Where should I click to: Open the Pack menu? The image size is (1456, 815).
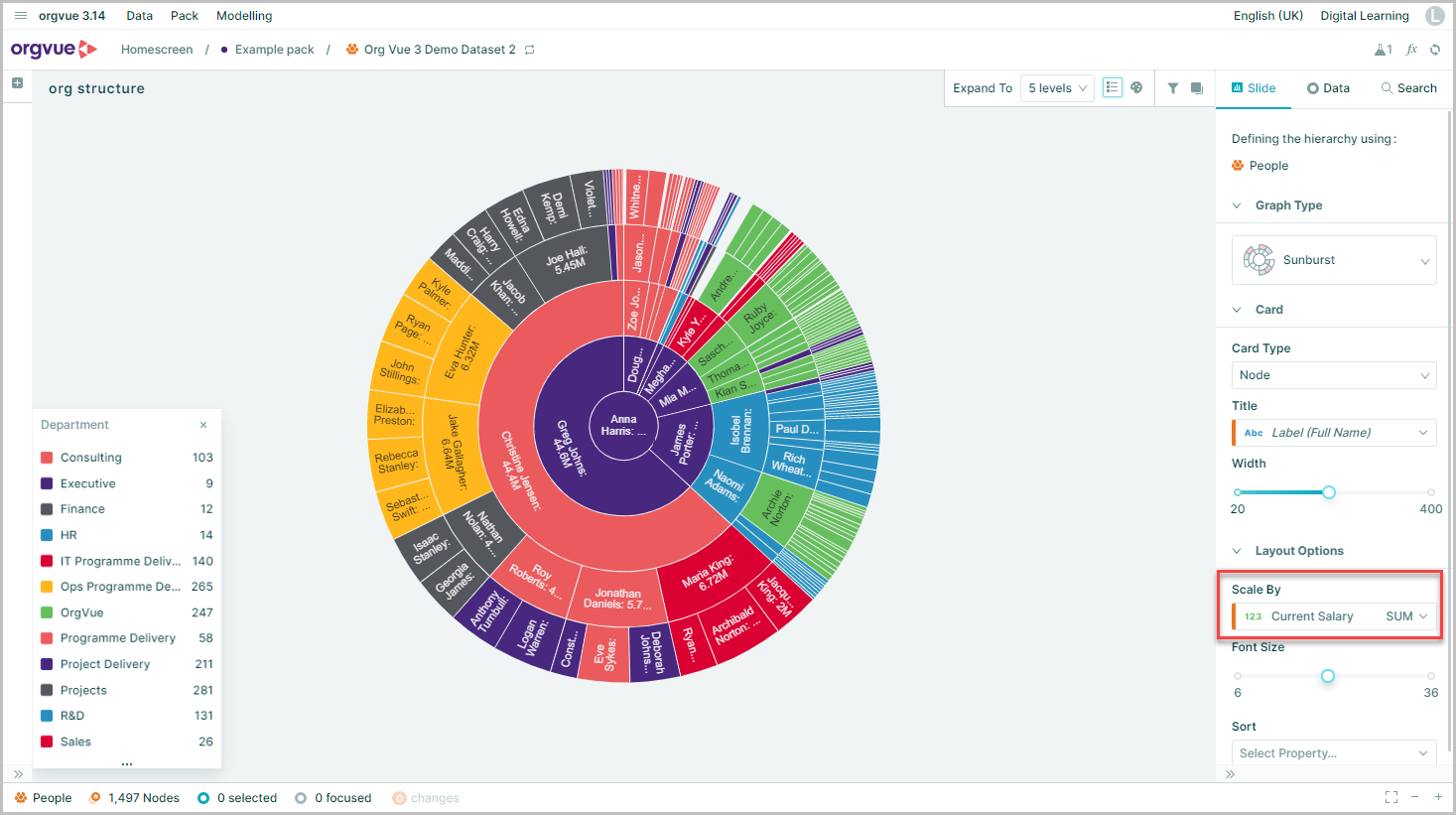185,16
